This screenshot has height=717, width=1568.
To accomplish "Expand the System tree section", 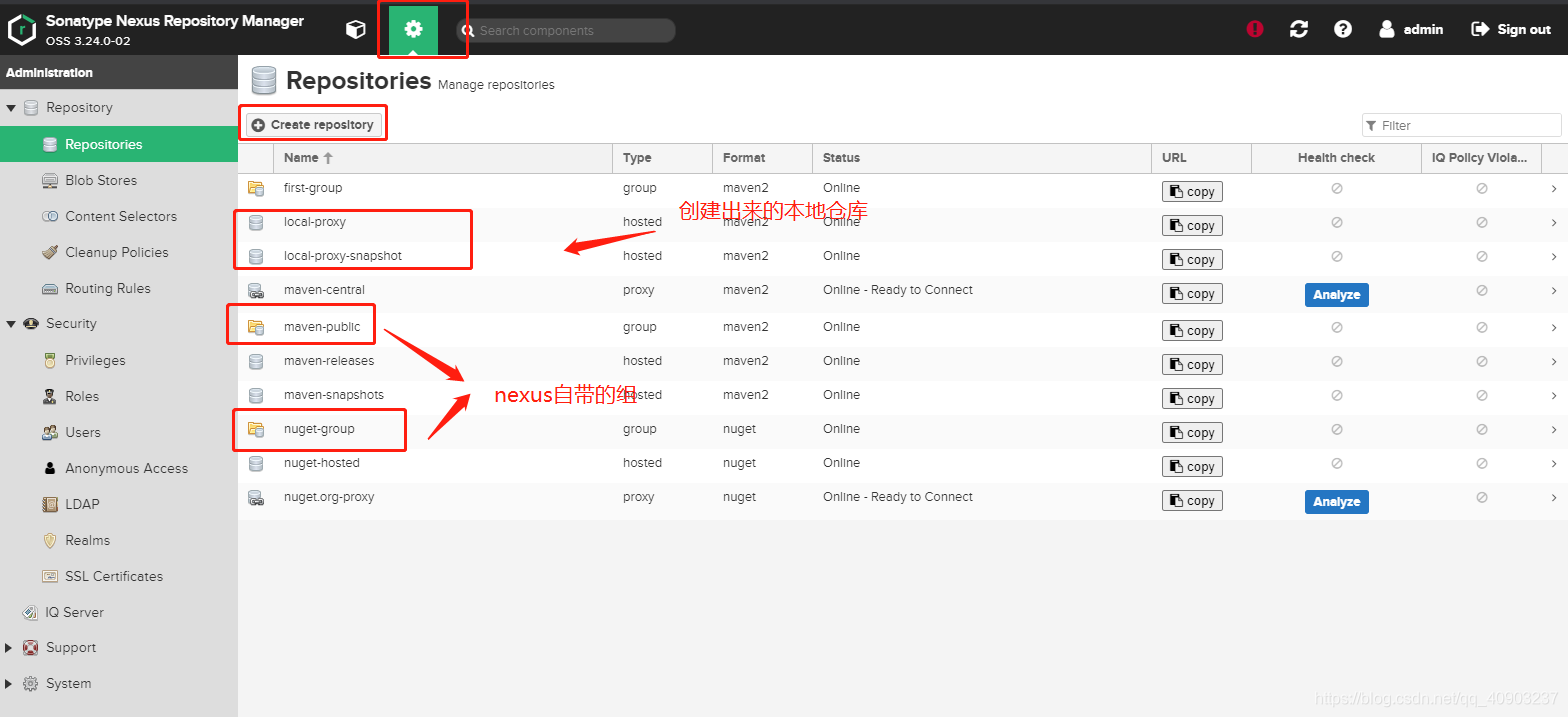I will coord(10,684).
